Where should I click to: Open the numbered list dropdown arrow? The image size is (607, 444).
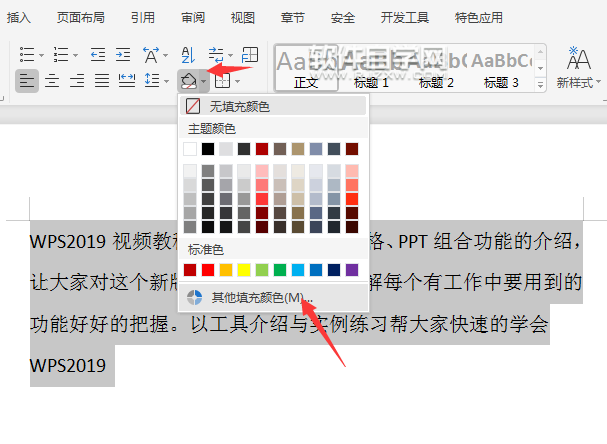(x=75, y=55)
